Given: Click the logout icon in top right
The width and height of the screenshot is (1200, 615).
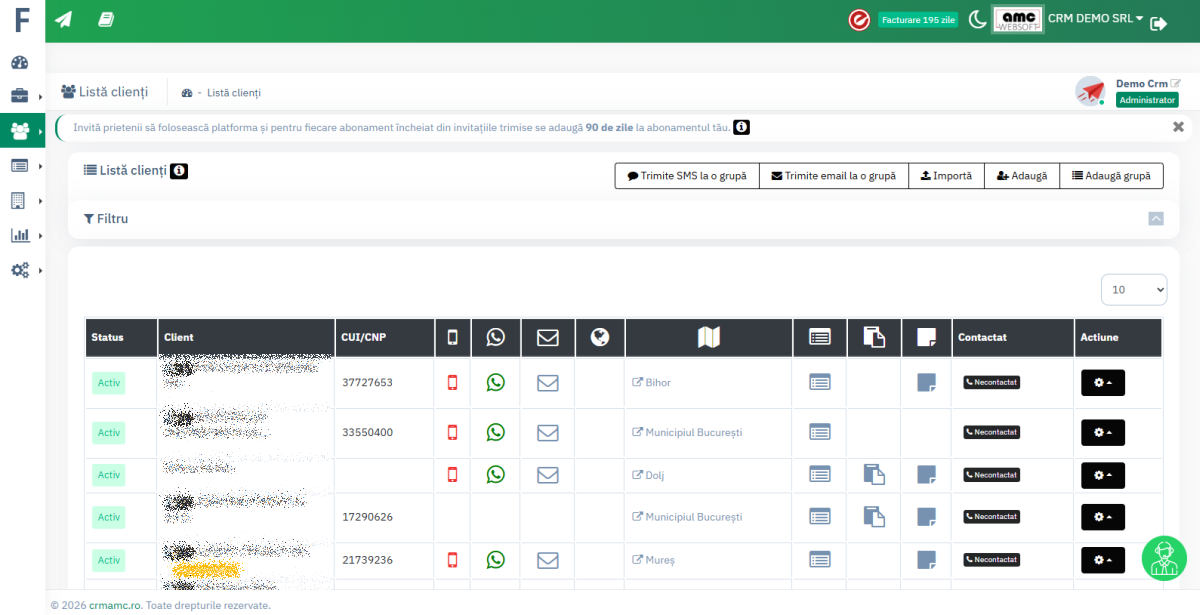Looking at the screenshot, I should pos(1159,24).
